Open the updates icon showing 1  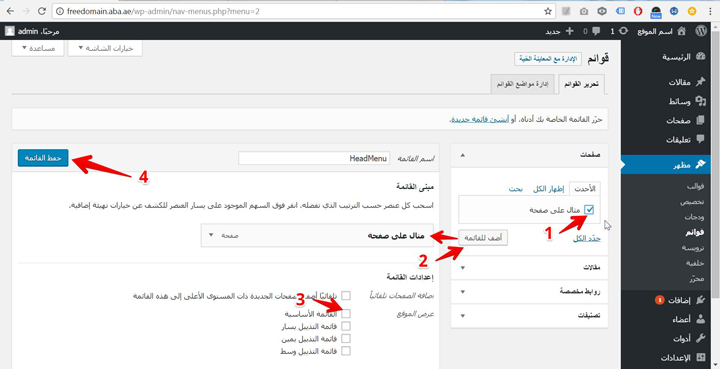coord(623,31)
